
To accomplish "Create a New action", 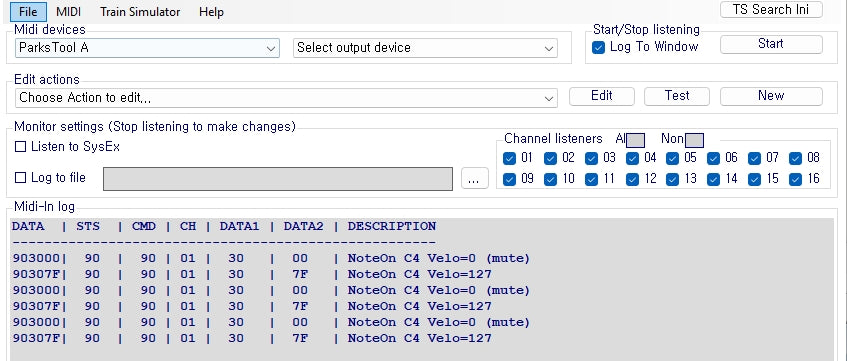I will 771,96.
